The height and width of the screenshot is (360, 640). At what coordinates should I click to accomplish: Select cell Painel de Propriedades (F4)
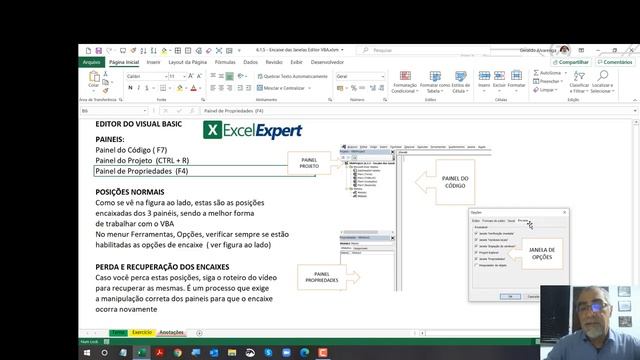[x=204, y=171]
